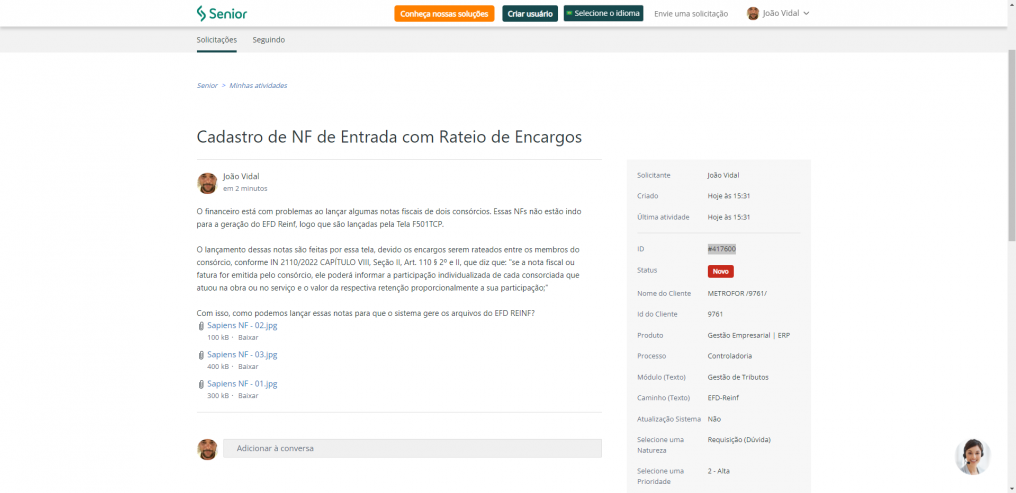Click paperclip icon beside Sapiens NF - 03.jpg

(201, 355)
